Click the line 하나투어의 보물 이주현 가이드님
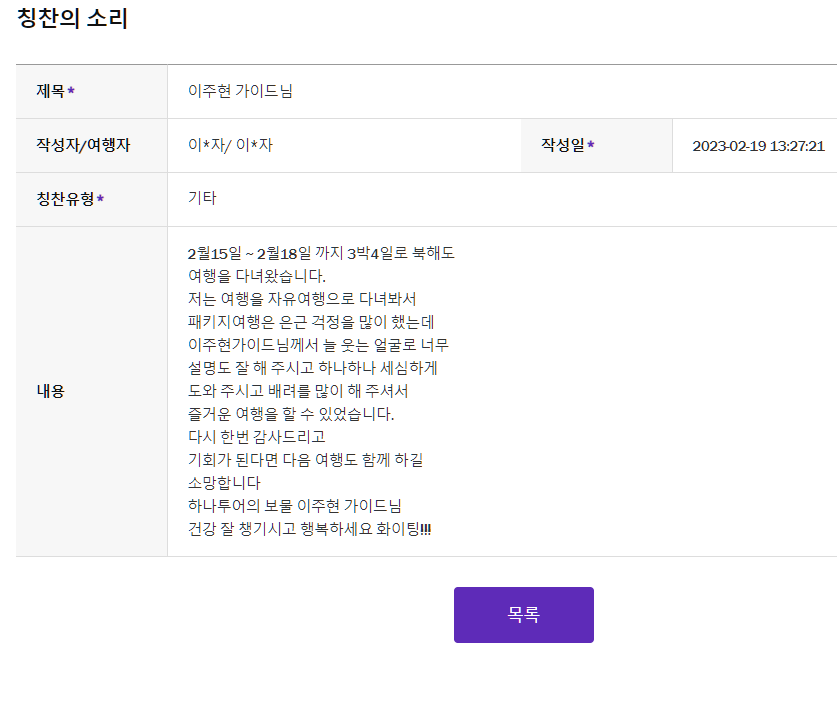Screen dimensions: 837x707 point(295,506)
